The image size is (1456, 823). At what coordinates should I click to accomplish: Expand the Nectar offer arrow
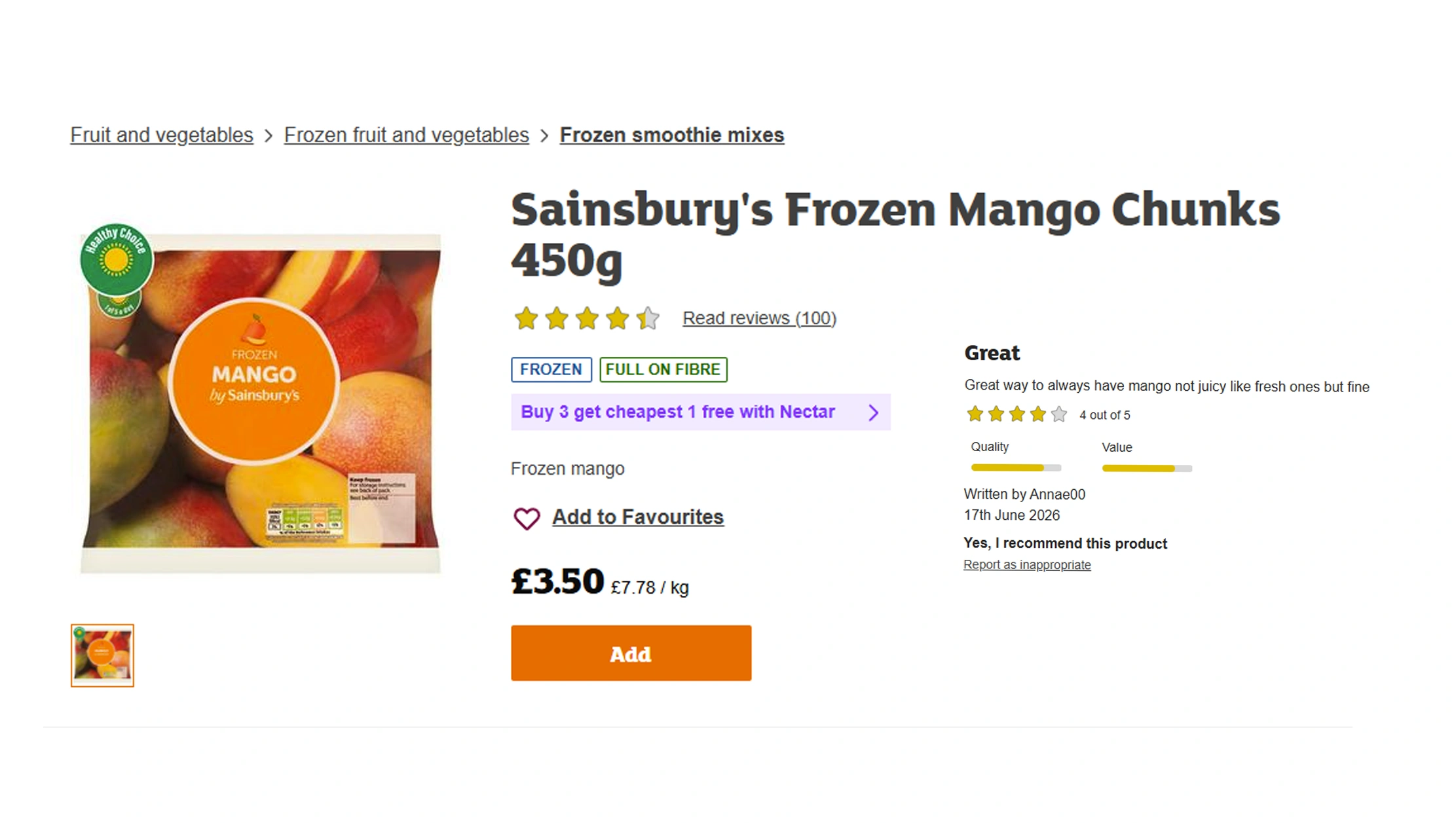click(x=873, y=412)
